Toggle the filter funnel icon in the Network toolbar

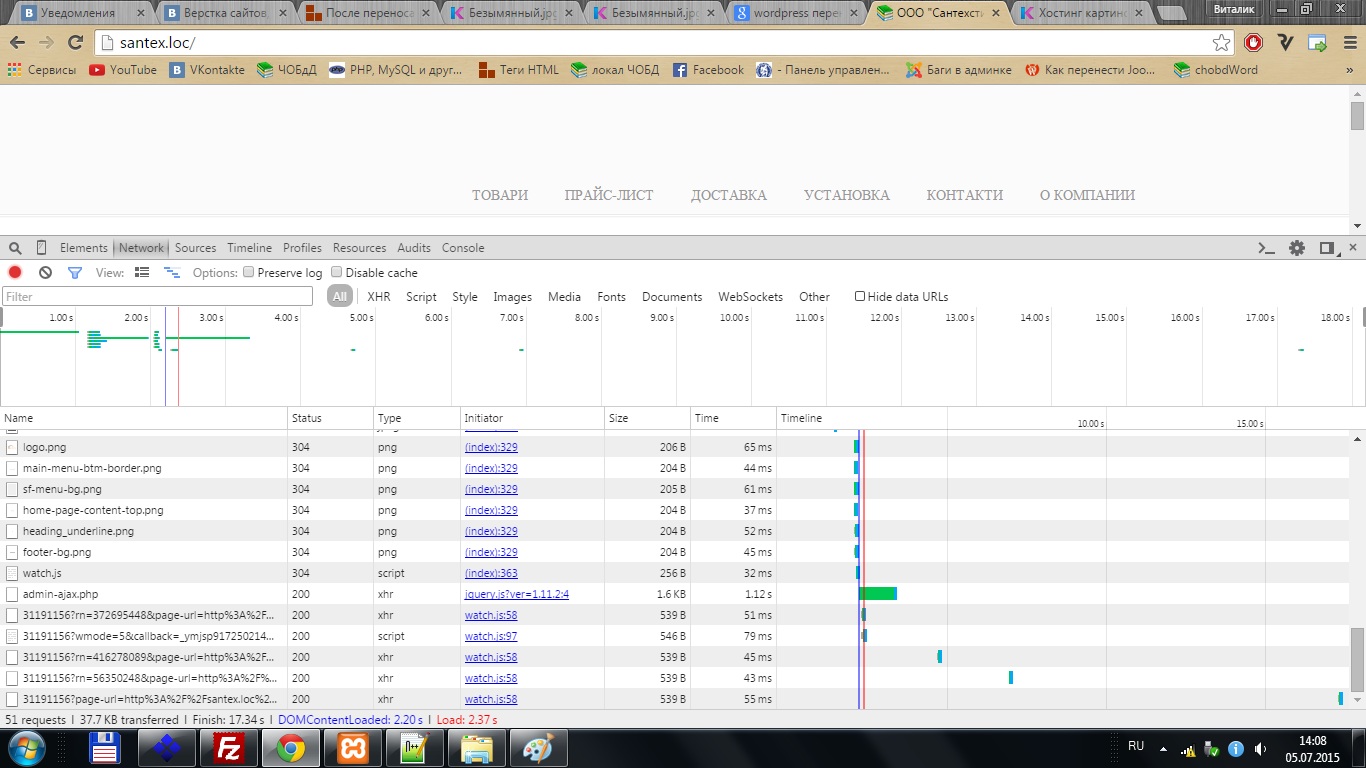pos(74,272)
